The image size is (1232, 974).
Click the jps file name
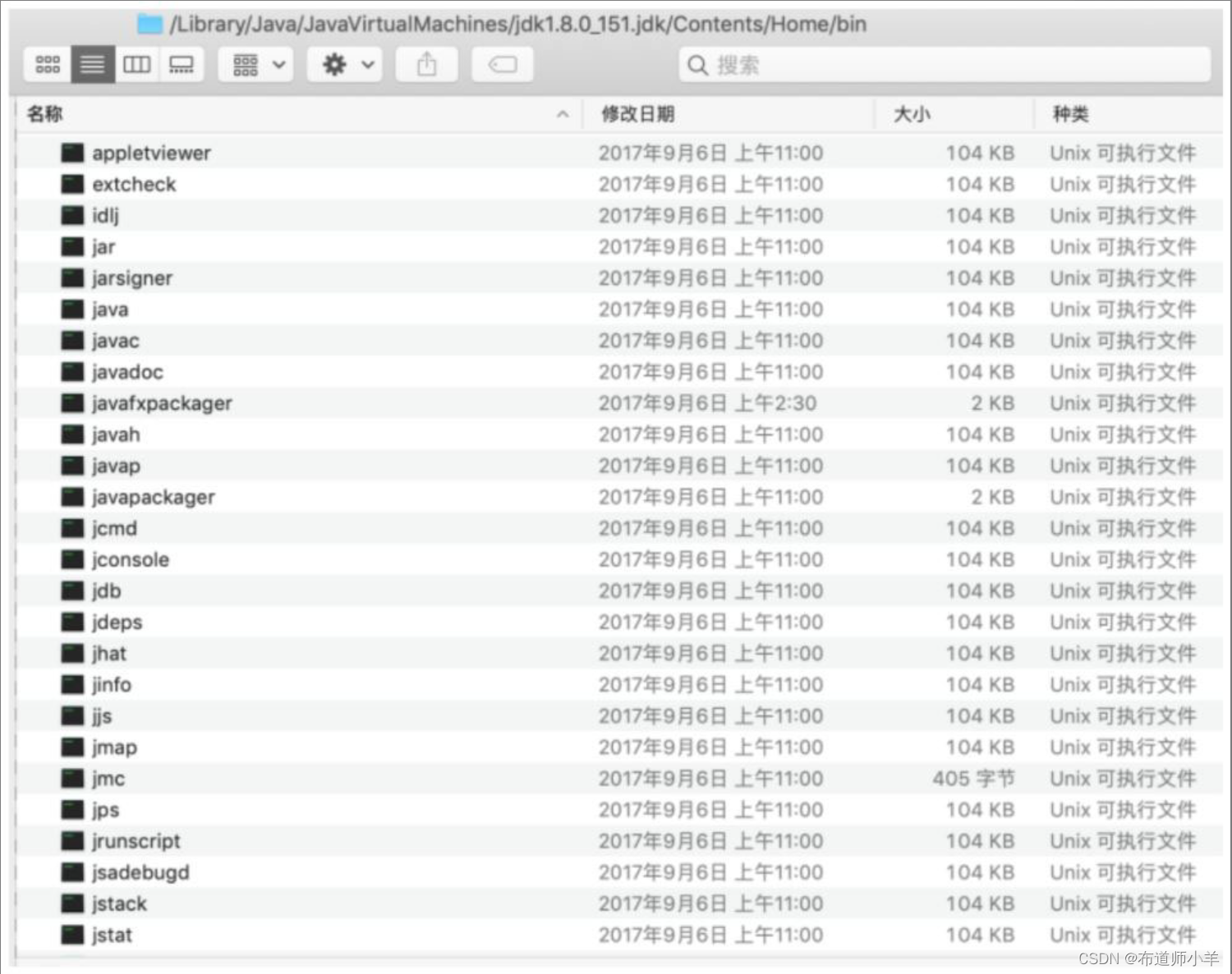[x=105, y=810]
